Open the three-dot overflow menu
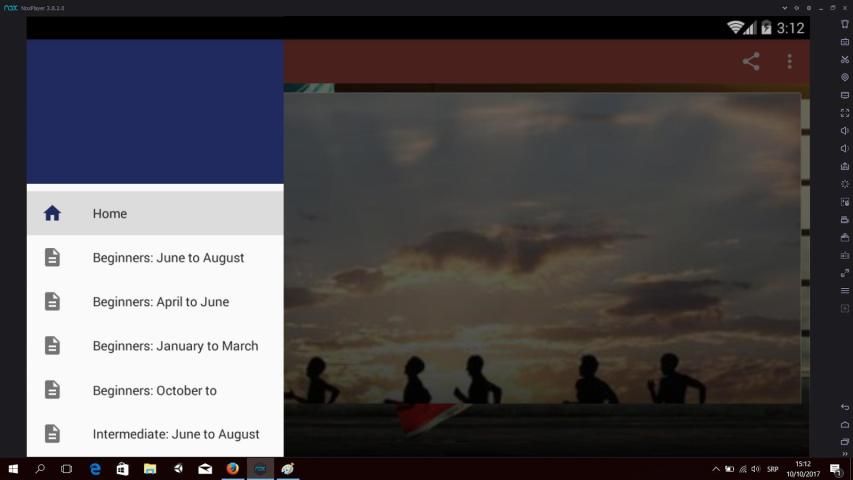This screenshot has width=853, height=480. [789, 62]
